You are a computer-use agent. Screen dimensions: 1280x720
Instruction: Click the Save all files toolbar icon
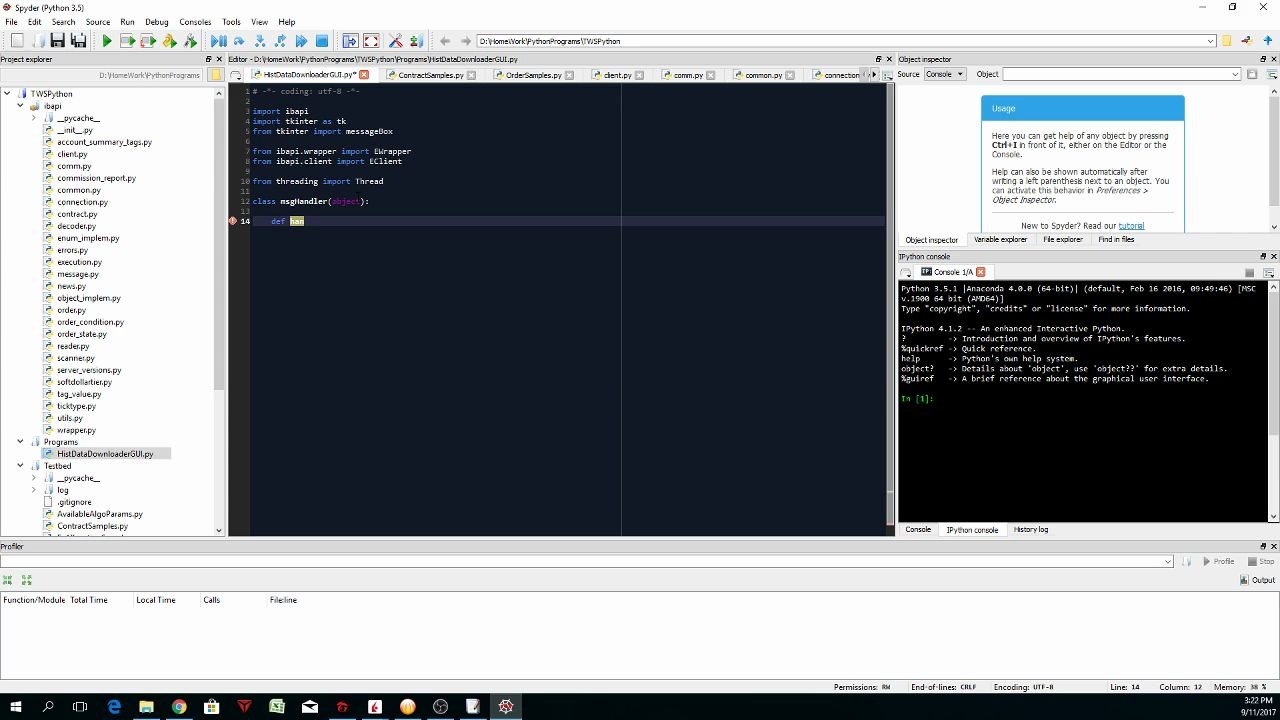79,41
